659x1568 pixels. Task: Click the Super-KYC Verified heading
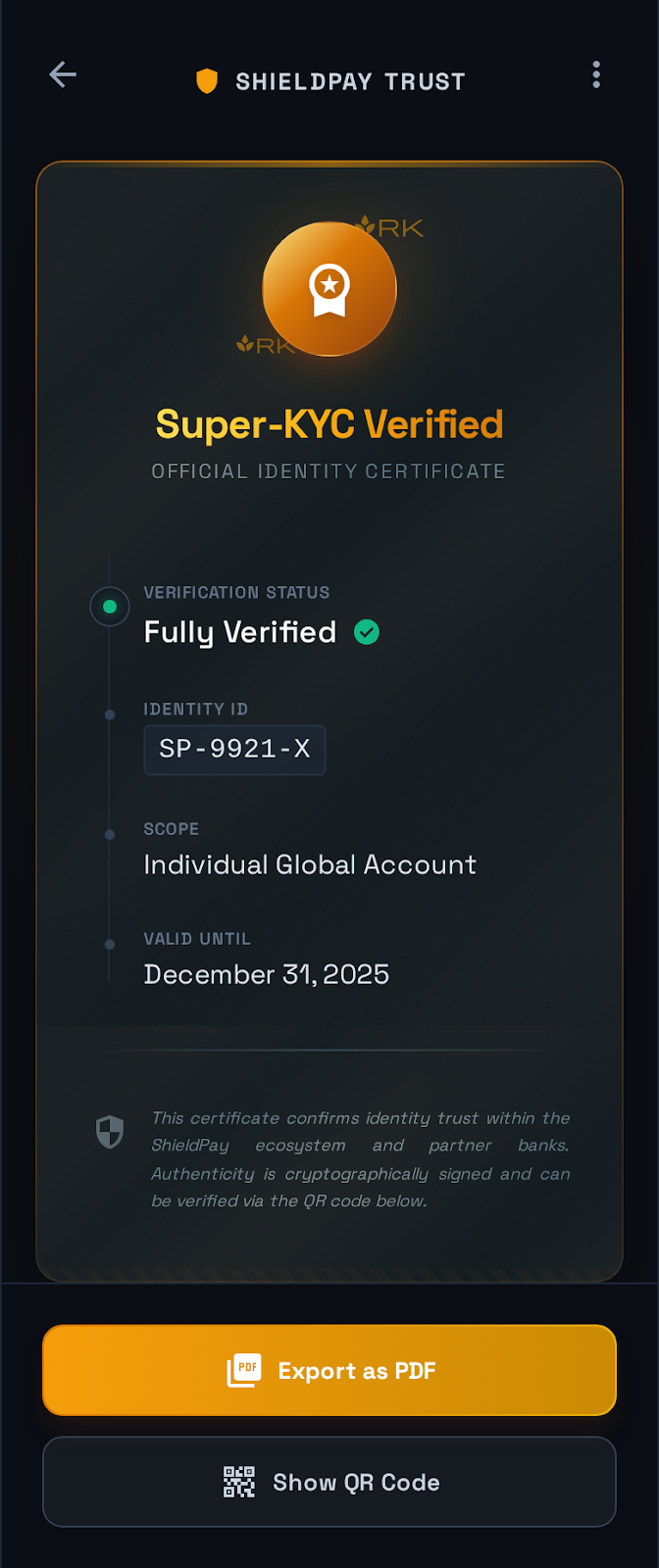[329, 424]
